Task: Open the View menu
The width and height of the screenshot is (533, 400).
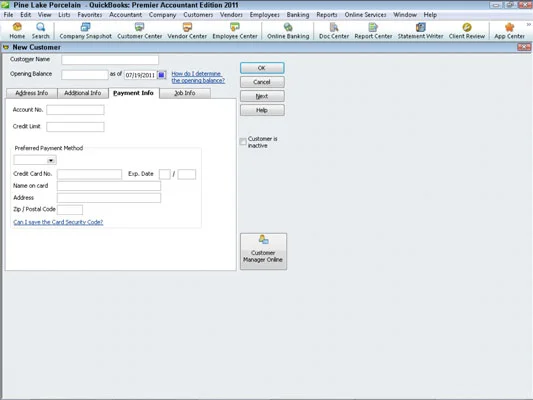Action: 45,15
